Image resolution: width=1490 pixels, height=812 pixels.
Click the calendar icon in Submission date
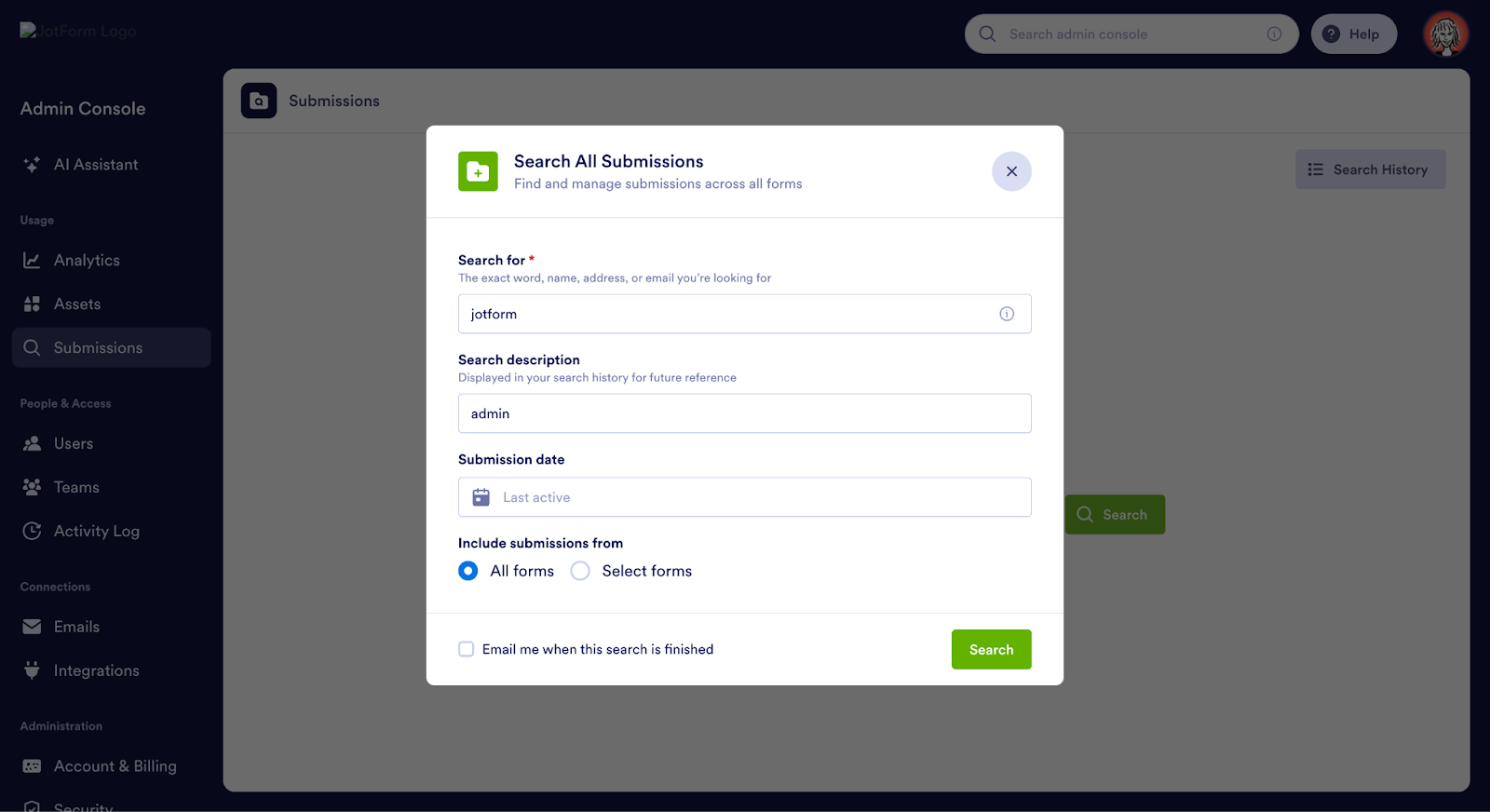point(481,497)
